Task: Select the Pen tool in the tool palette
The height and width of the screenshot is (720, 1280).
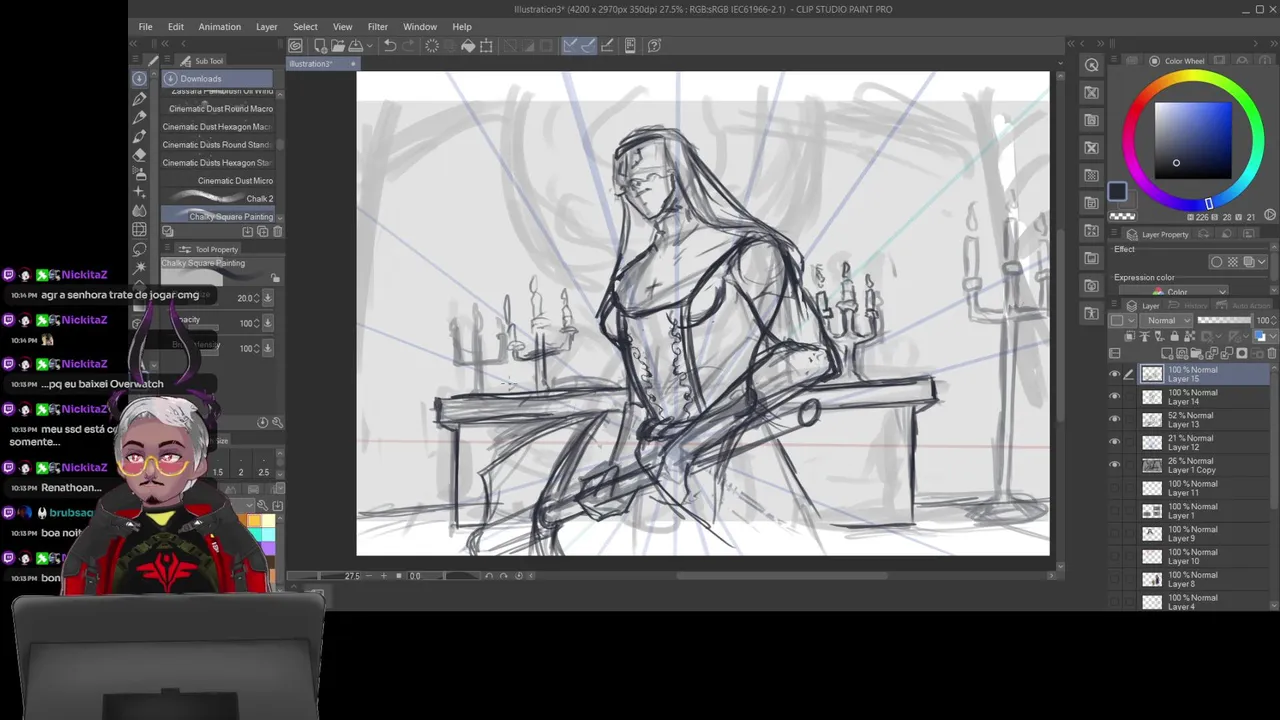Action: pyautogui.click(x=139, y=97)
